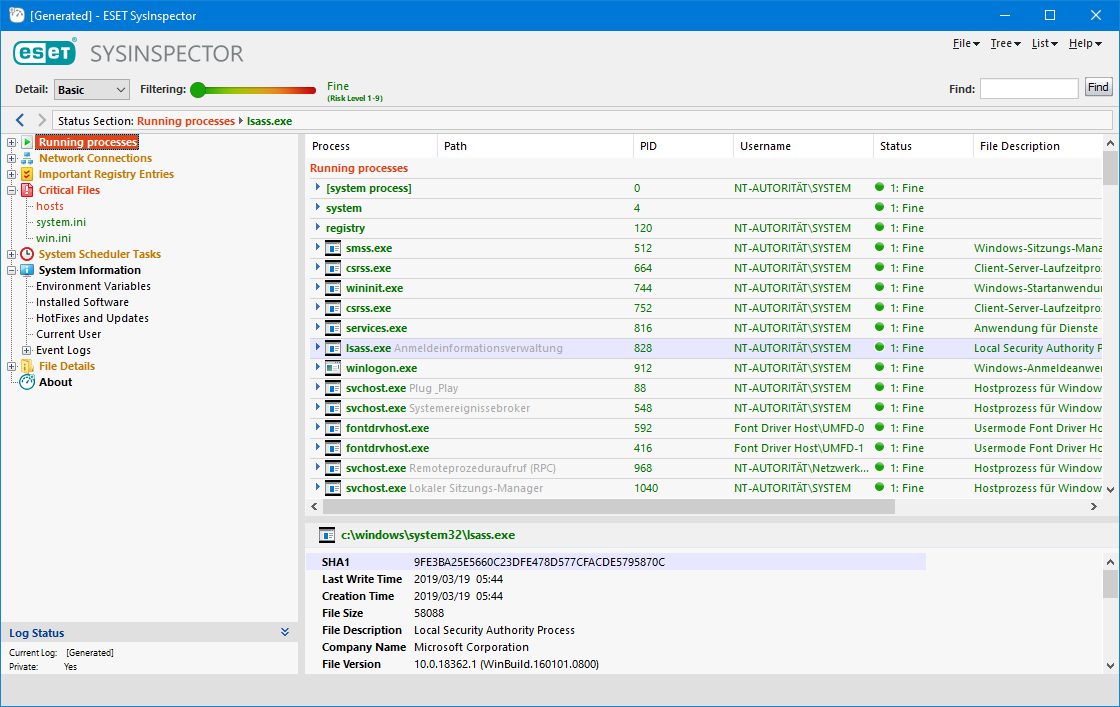Click the Find text input field

click(1029, 89)
